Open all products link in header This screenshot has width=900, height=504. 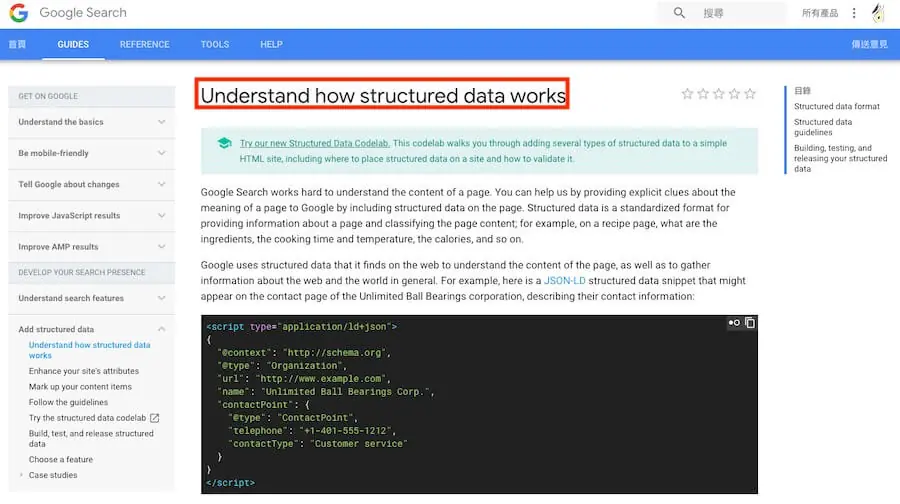click(x=820, y=13)
